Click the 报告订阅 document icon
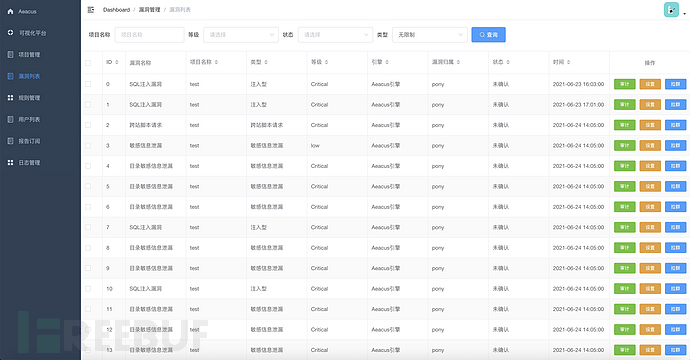Image resolution: width=690 pixels, height=360 pixels. (x=11, y=141)
